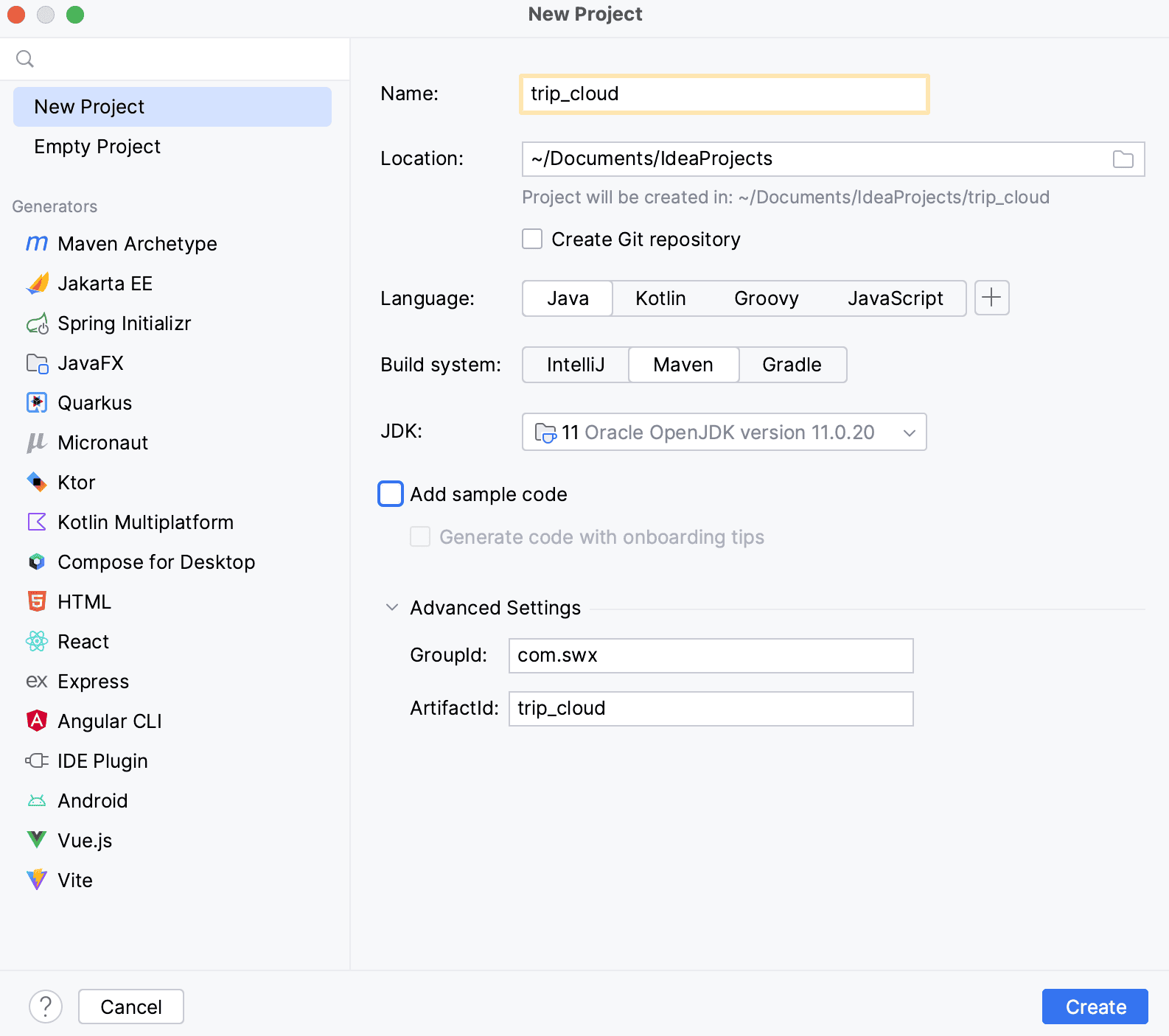Browse for location using folder icon
The height and width of the screenshot is (1036, 1169).
pyautogui.click(x=1123, y=159)
